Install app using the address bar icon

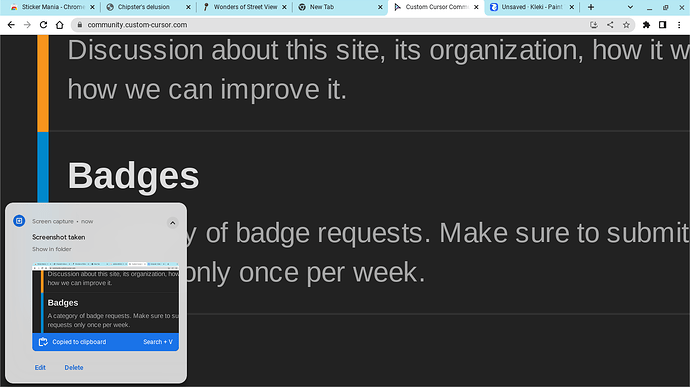point(594,25)
